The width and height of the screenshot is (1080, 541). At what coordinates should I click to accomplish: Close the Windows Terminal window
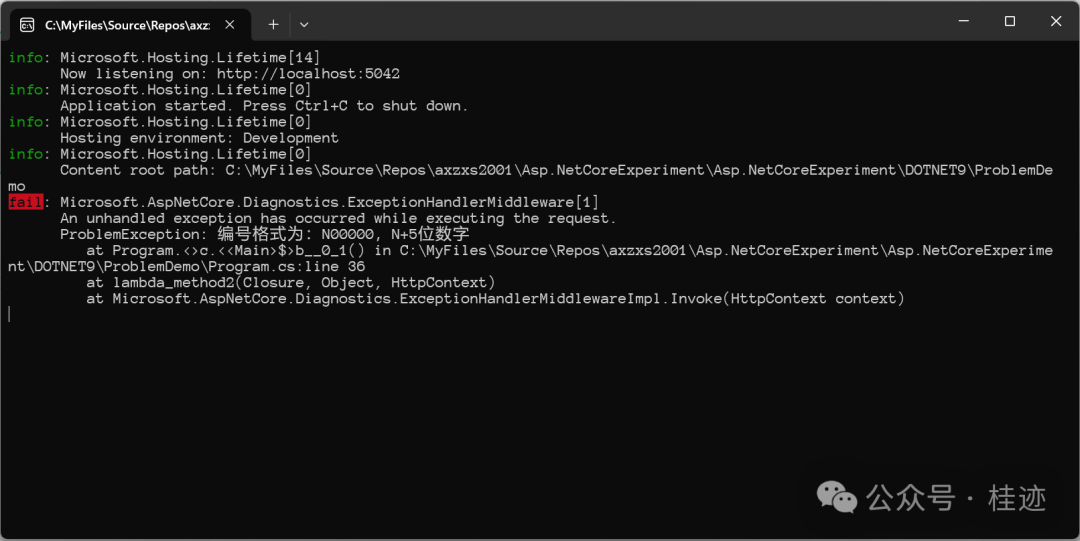coord(1056,21)
